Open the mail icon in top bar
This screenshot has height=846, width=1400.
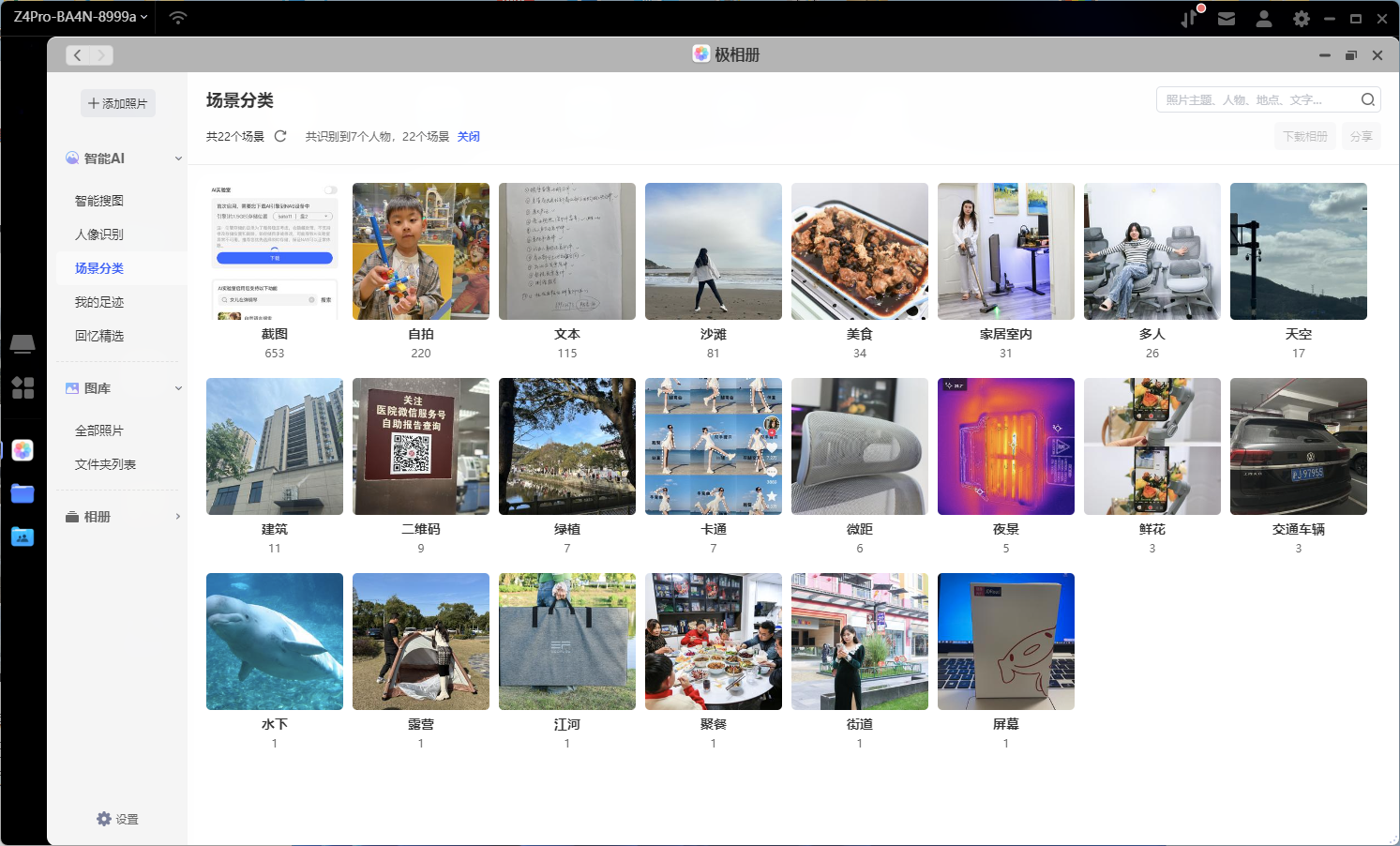coord(1227,19)
